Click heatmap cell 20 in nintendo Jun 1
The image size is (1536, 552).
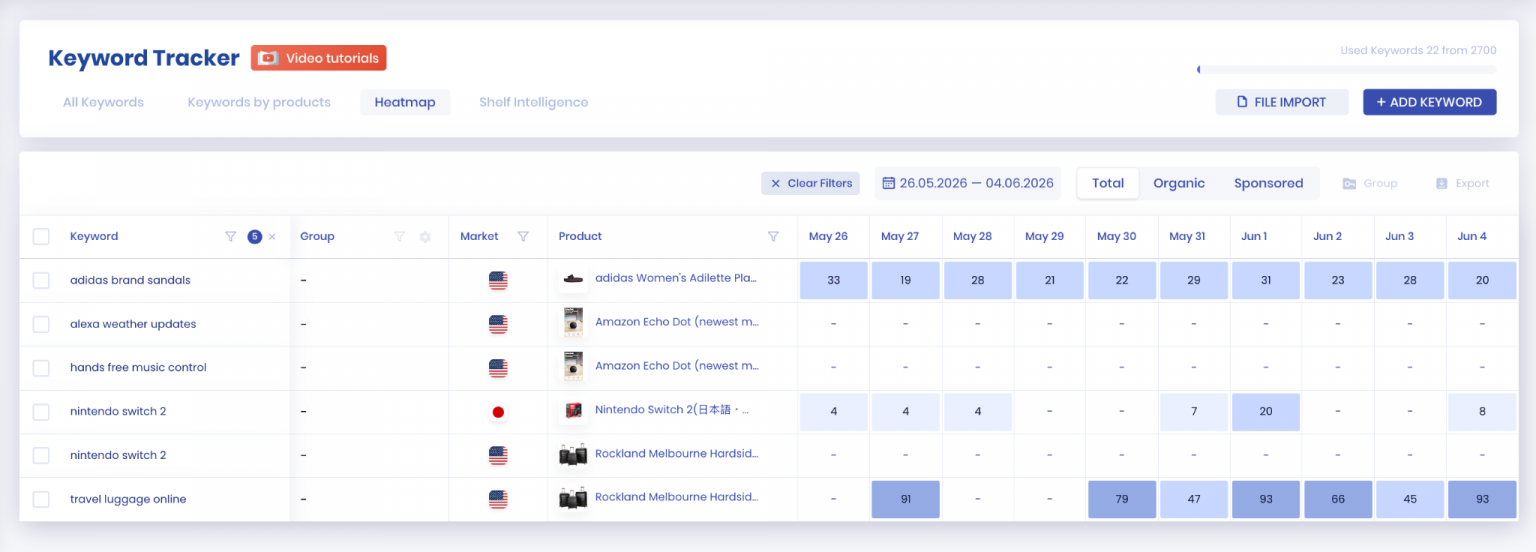pyautogui.click(x=1265, y=412)
